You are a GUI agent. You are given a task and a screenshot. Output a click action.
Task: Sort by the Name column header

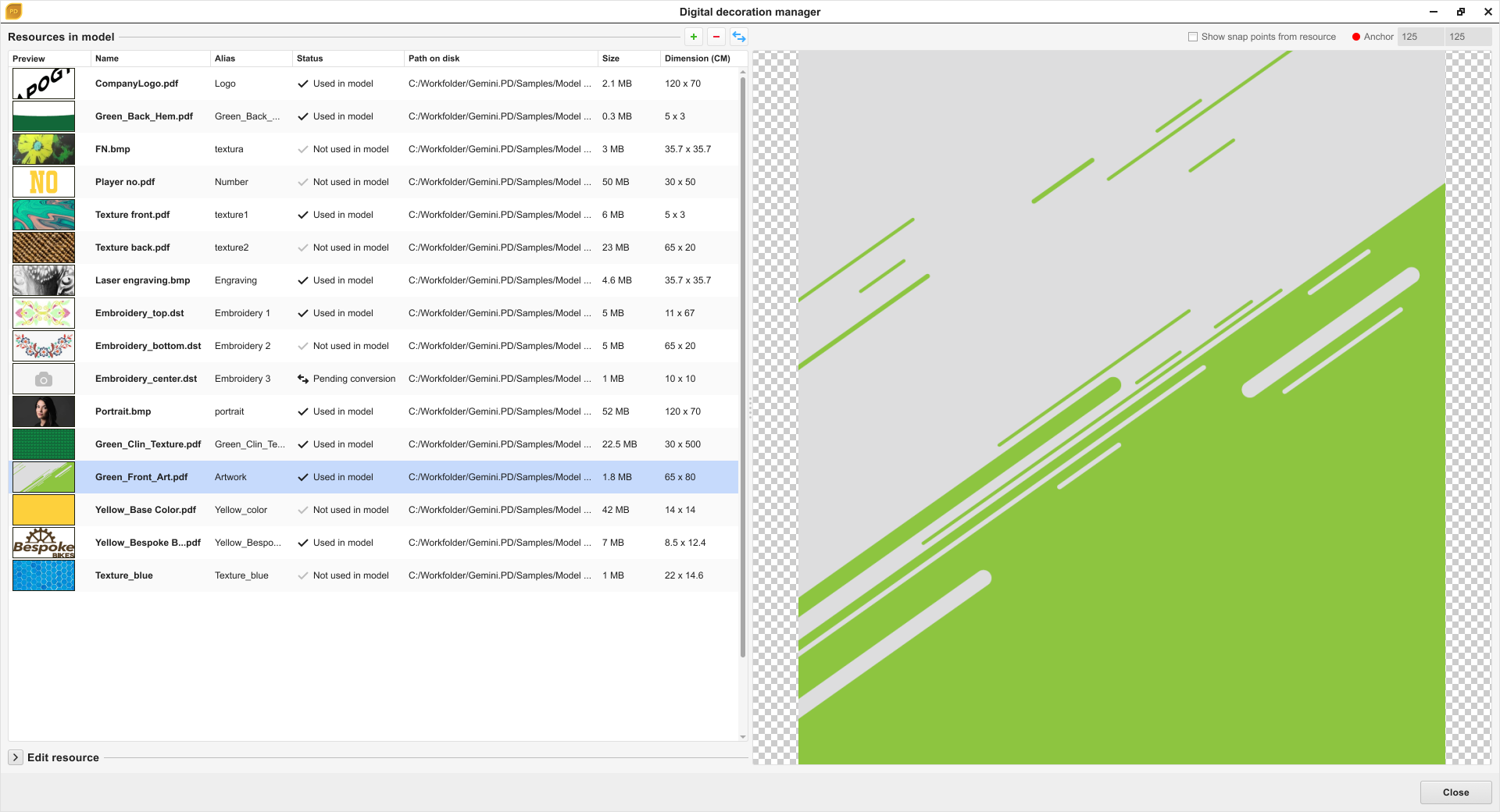(107, 59)
